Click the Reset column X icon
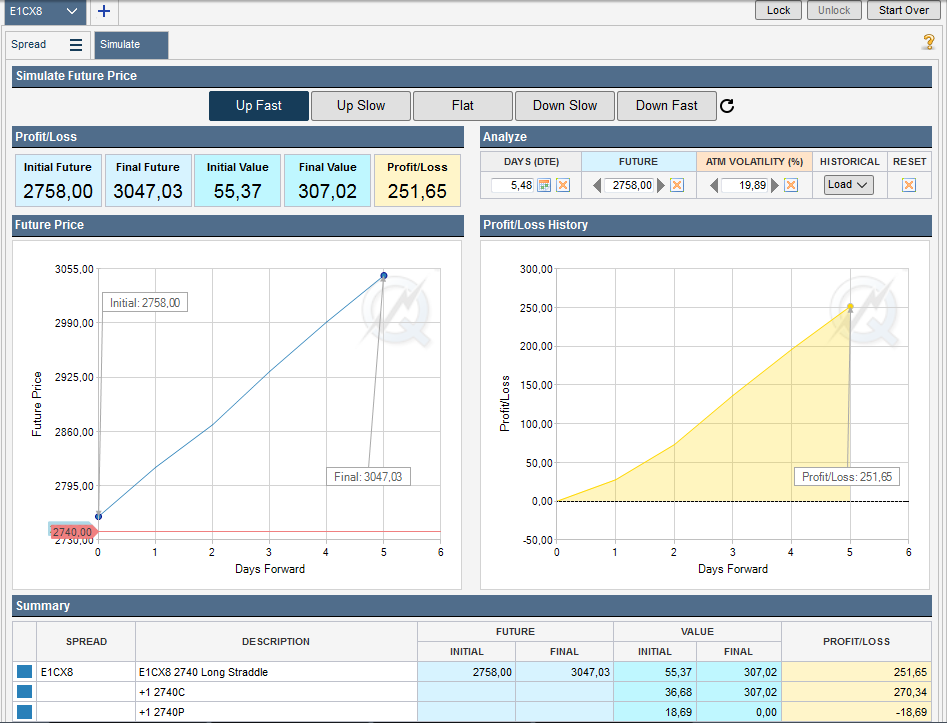Image resolution: width=947 pixels, height=723 pixels. point(909,185)
